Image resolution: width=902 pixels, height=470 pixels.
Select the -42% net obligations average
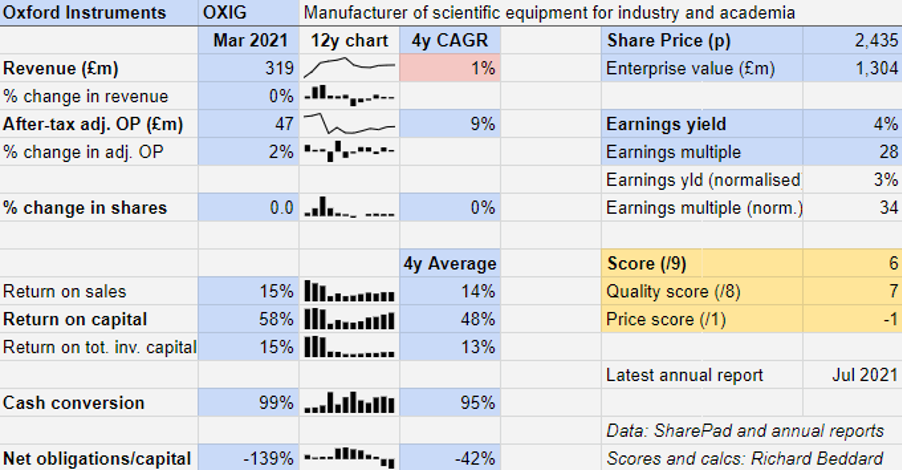pyautogui.click(x=450, y=458)
